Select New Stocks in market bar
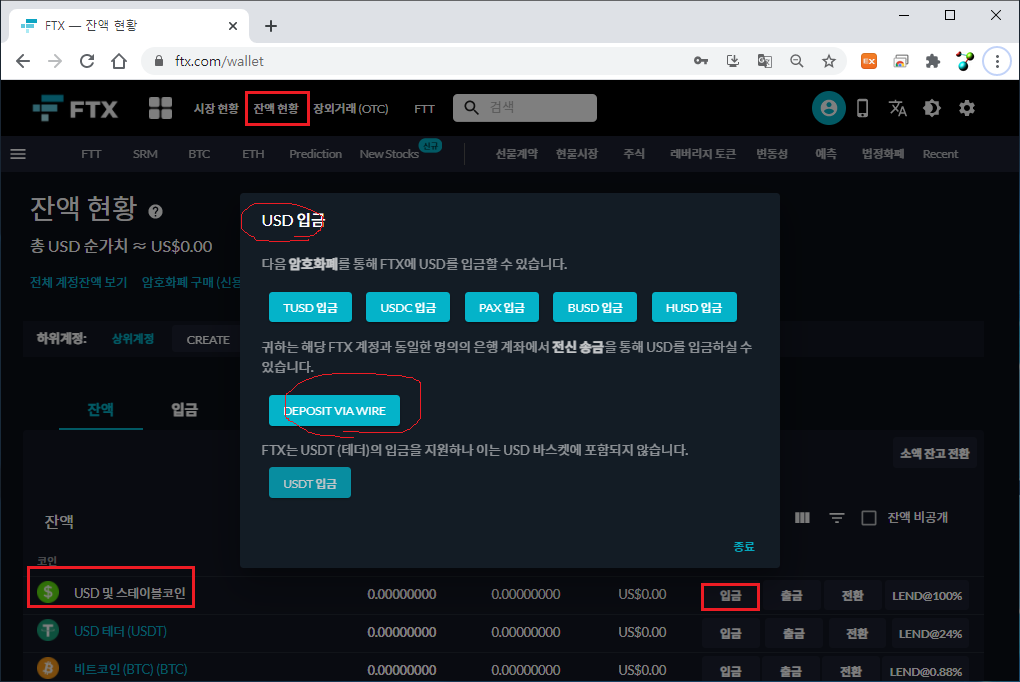Viewport: 1020px width, 682px height. pyautogui.click(x=389, y=154)
